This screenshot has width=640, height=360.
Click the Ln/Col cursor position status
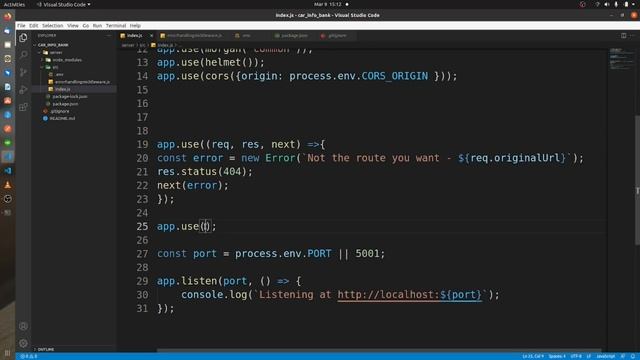tap(533, 356)
